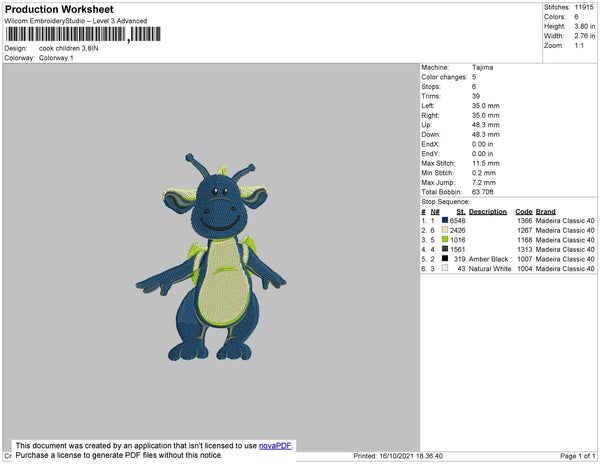Select the Amber Black description row

(490, 259)
